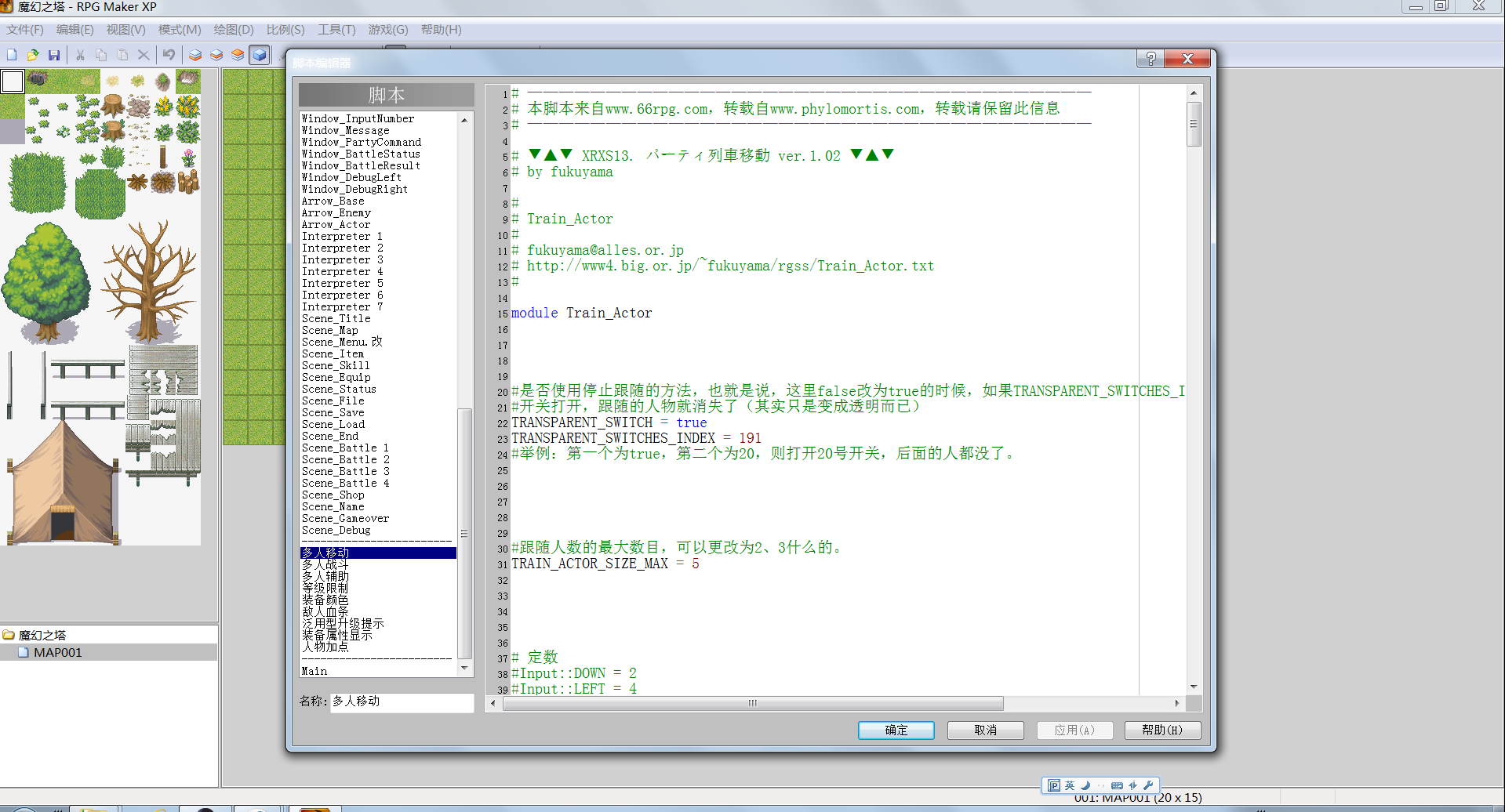Click the script list scroll-up arrow

click(x=464, y=120)
